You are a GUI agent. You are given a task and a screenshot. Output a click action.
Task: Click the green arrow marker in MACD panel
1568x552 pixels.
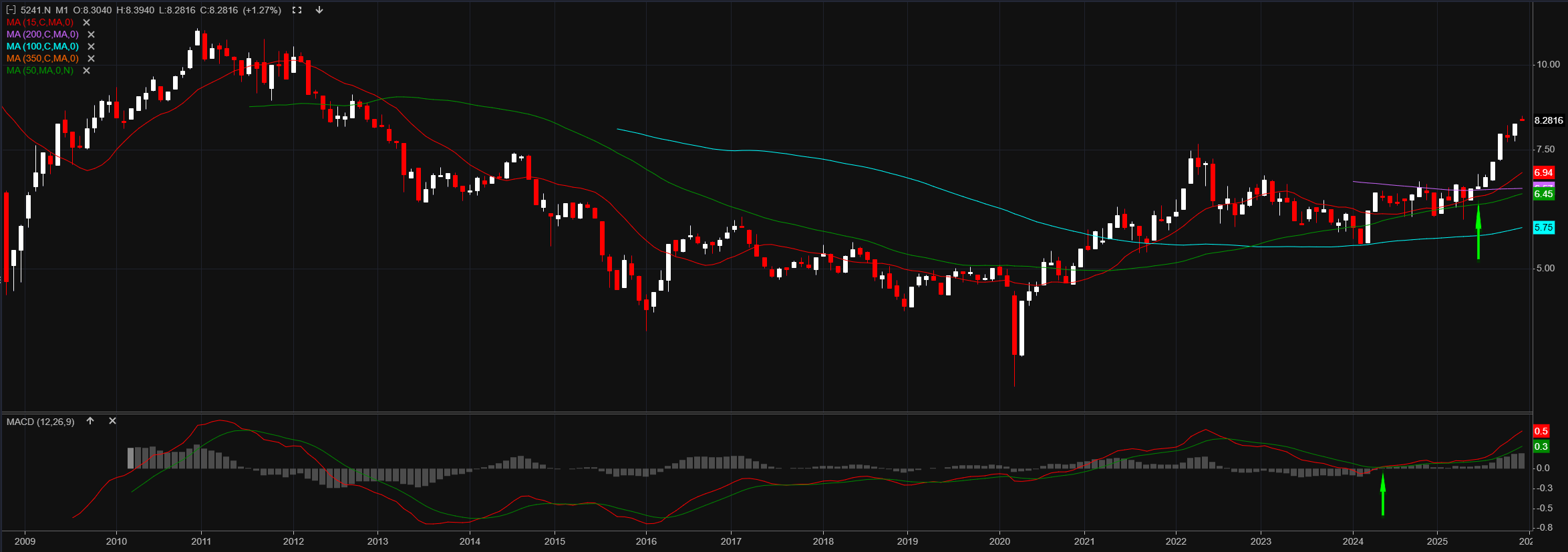(1383, 495)
